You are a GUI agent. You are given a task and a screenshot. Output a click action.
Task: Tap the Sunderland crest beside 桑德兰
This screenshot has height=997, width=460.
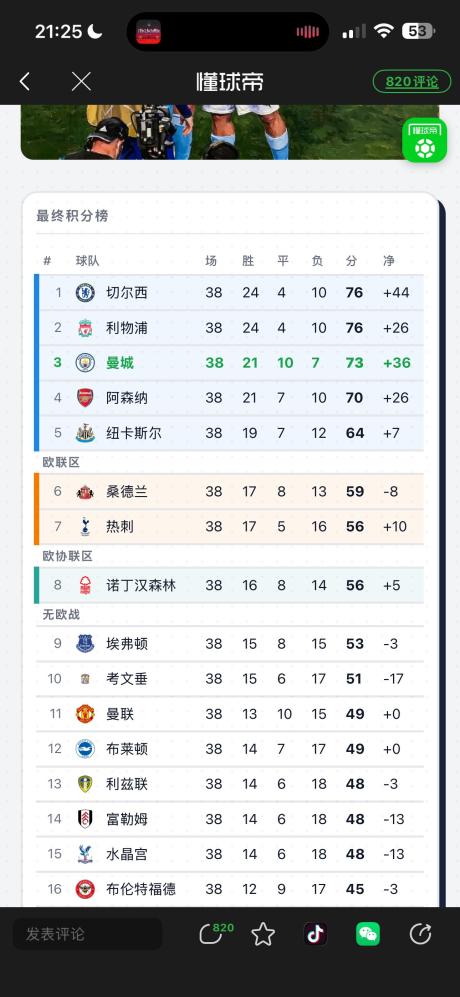85,492
